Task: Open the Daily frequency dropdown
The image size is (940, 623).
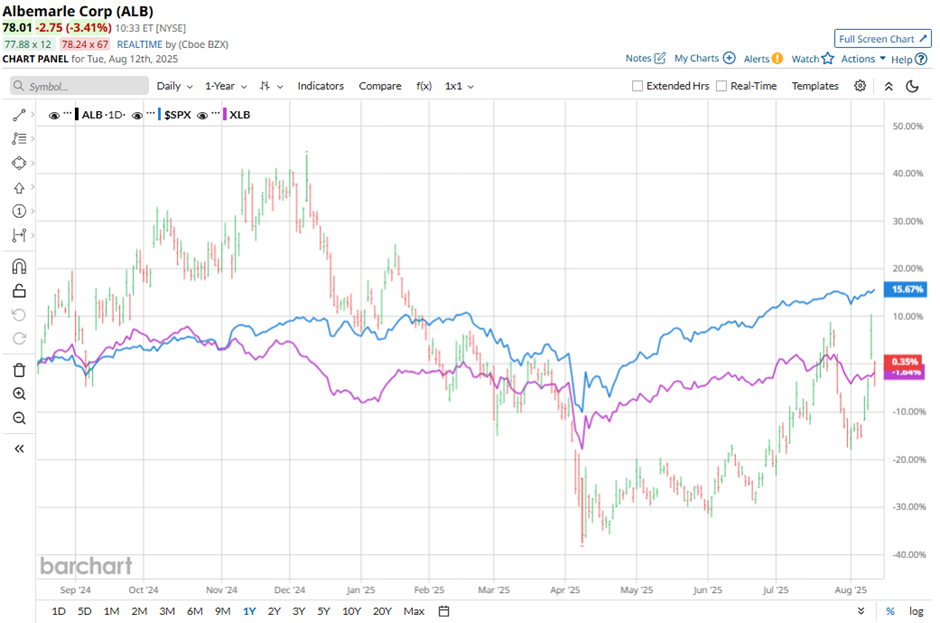Action: tap(174, 86)
